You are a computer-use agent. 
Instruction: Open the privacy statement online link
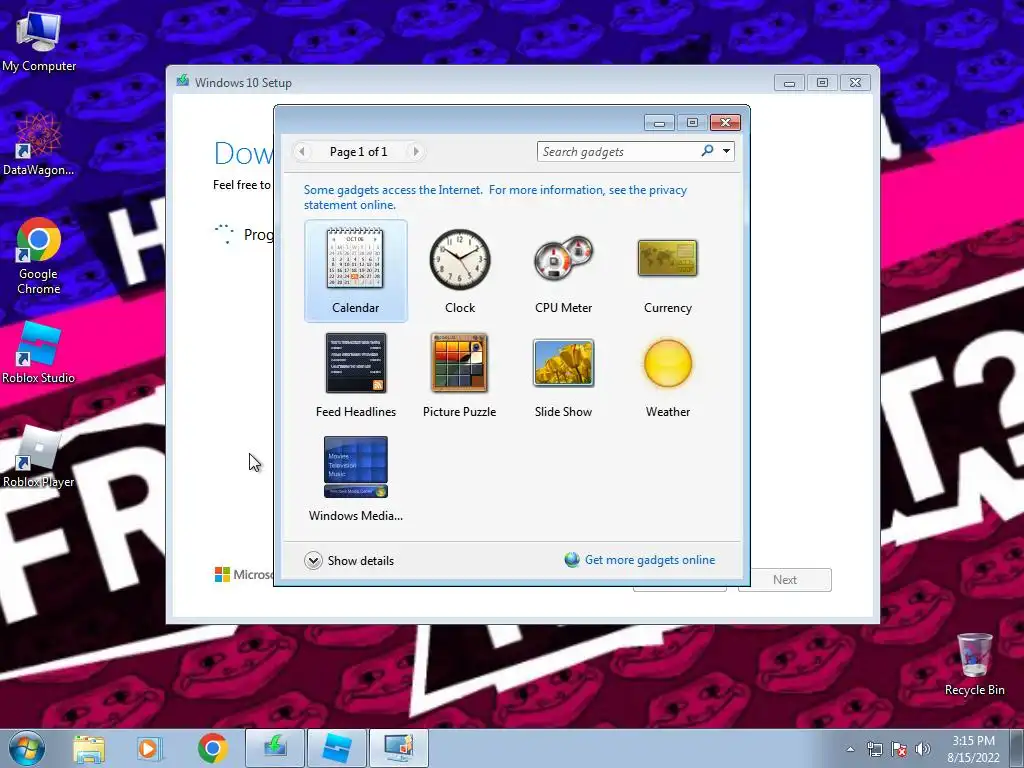point(495,197)
